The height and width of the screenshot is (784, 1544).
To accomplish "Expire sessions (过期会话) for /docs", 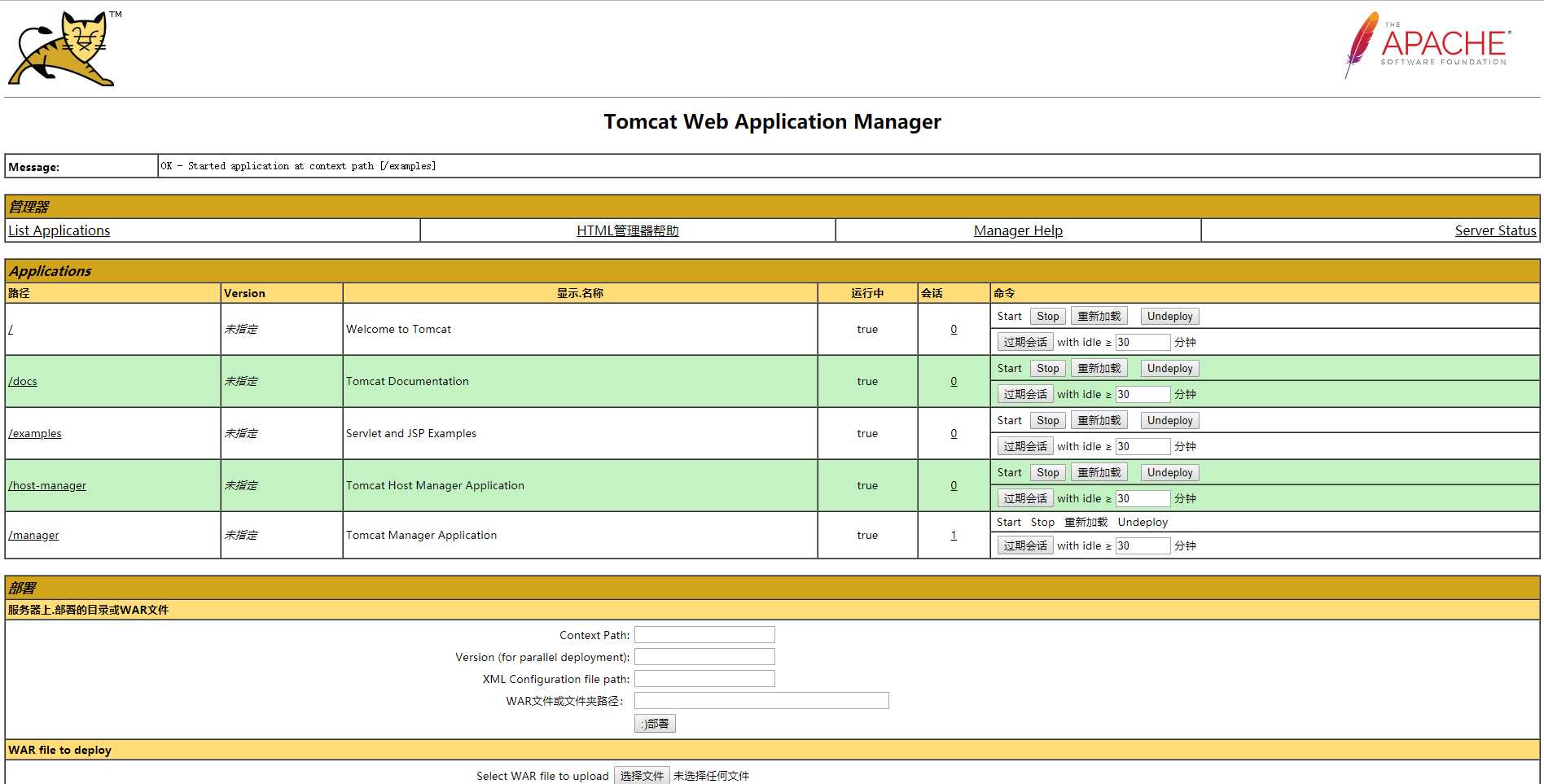I will tap(1025, 394).
